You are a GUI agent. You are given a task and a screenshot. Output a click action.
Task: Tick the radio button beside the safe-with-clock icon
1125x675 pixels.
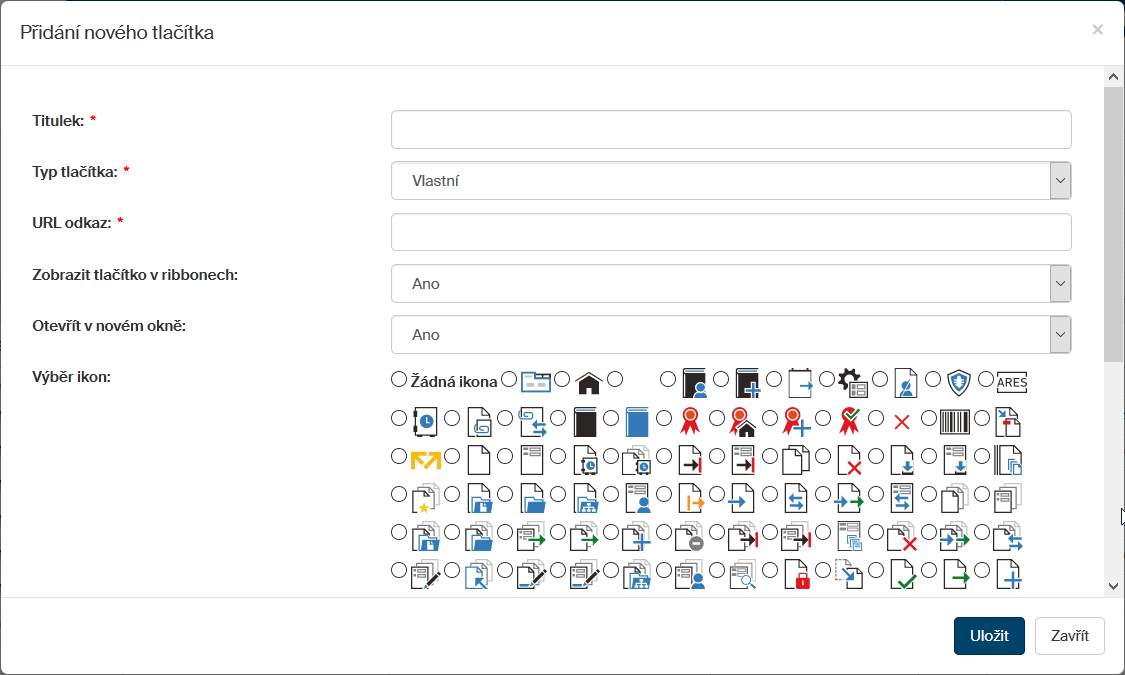pos(399,417)
